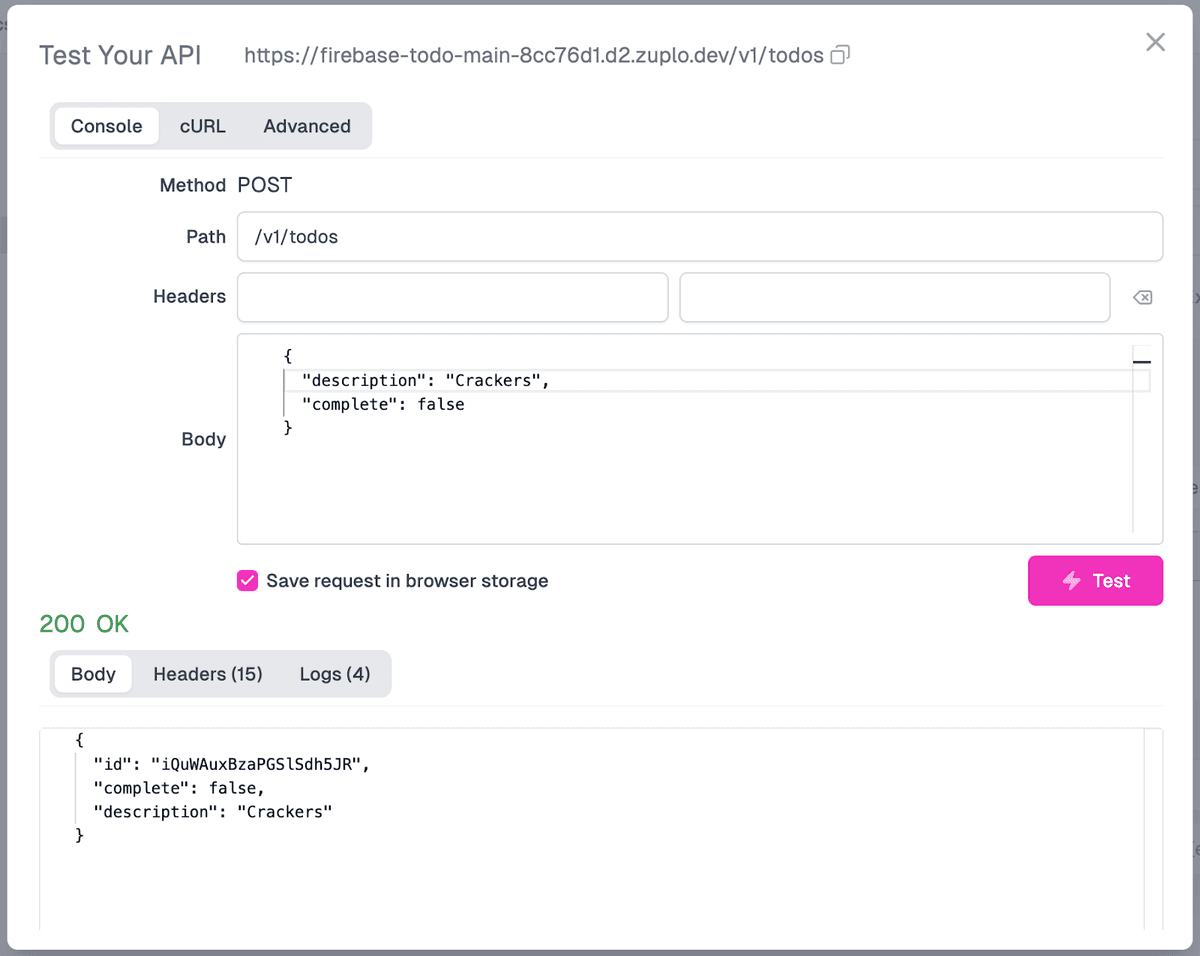Place cursor on the request "description" line
This screenshot has height=956, width=1200.
[x=427, y=380]
